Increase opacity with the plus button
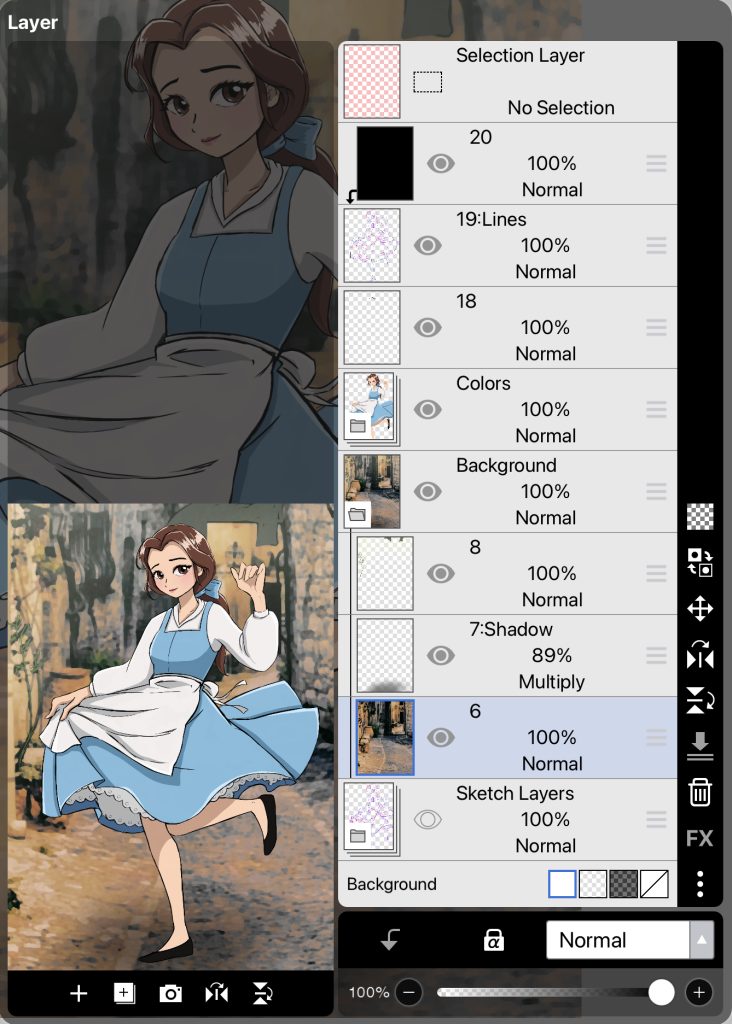 coord(699,992)
